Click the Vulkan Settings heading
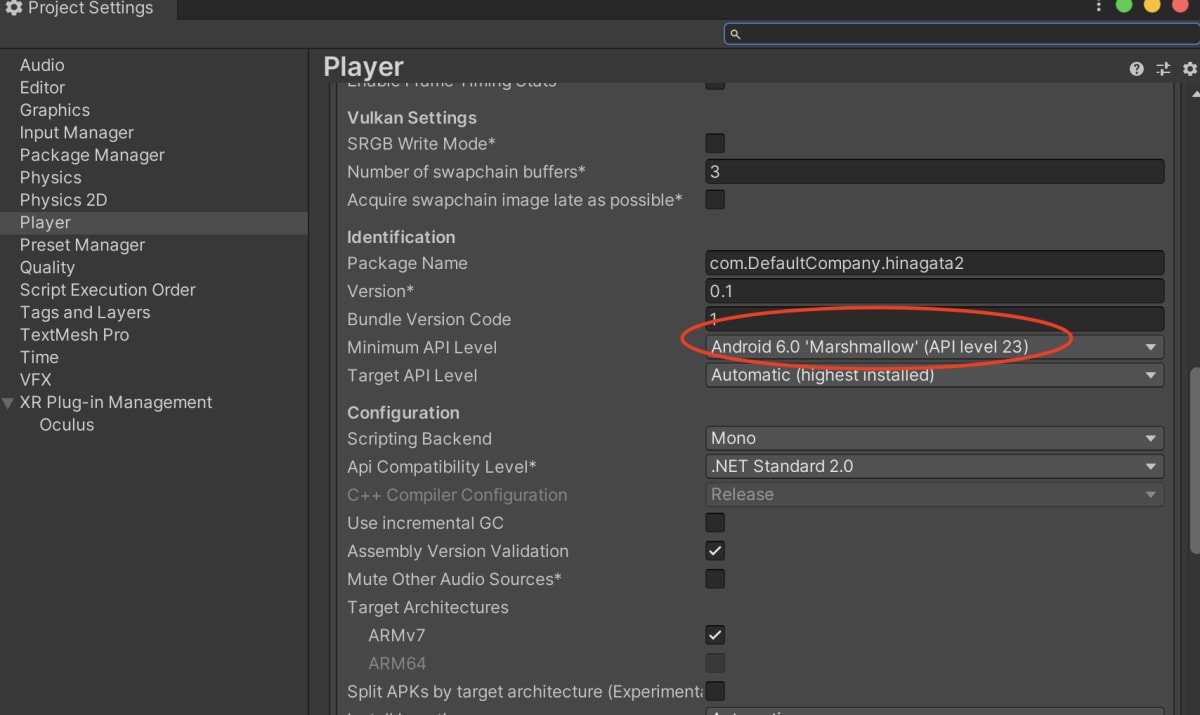Image resolution: width=1200 pixels, height=715 pixels. coord(412,117)
